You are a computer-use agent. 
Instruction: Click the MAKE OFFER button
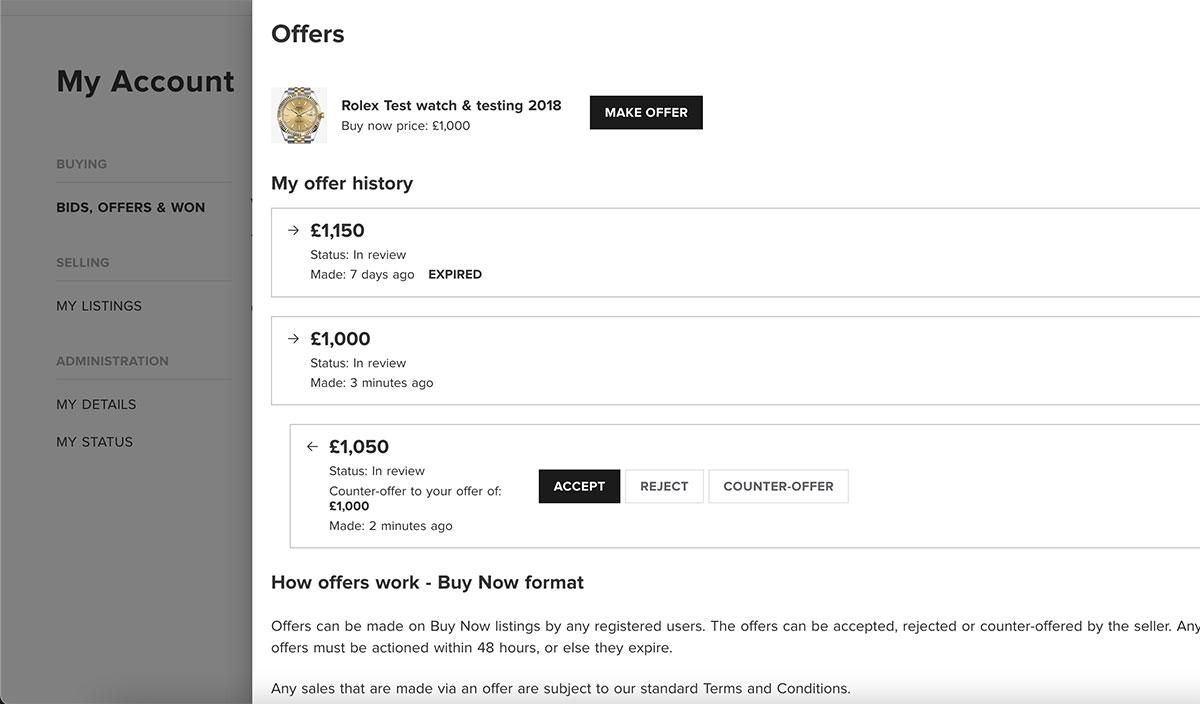click(x=646, y=113)
